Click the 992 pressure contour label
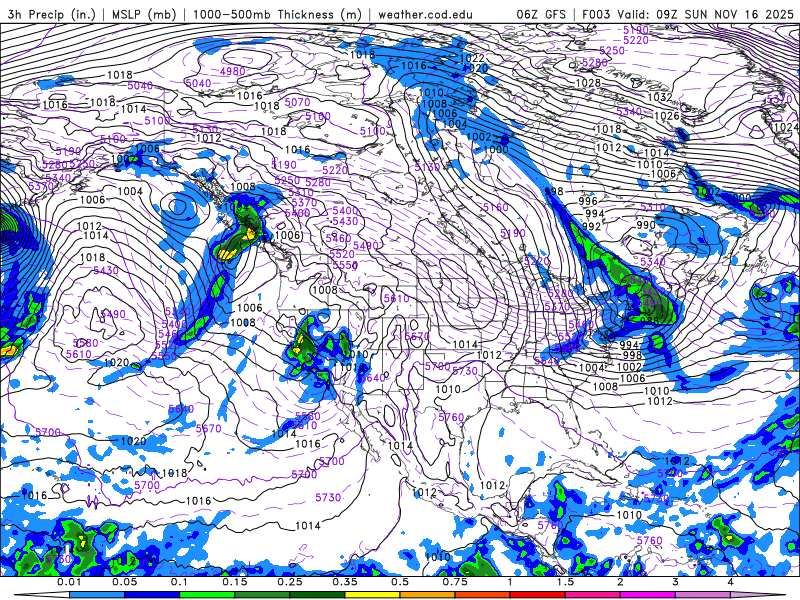Viewport: 800px width, 600px height. tap(591, 226)
